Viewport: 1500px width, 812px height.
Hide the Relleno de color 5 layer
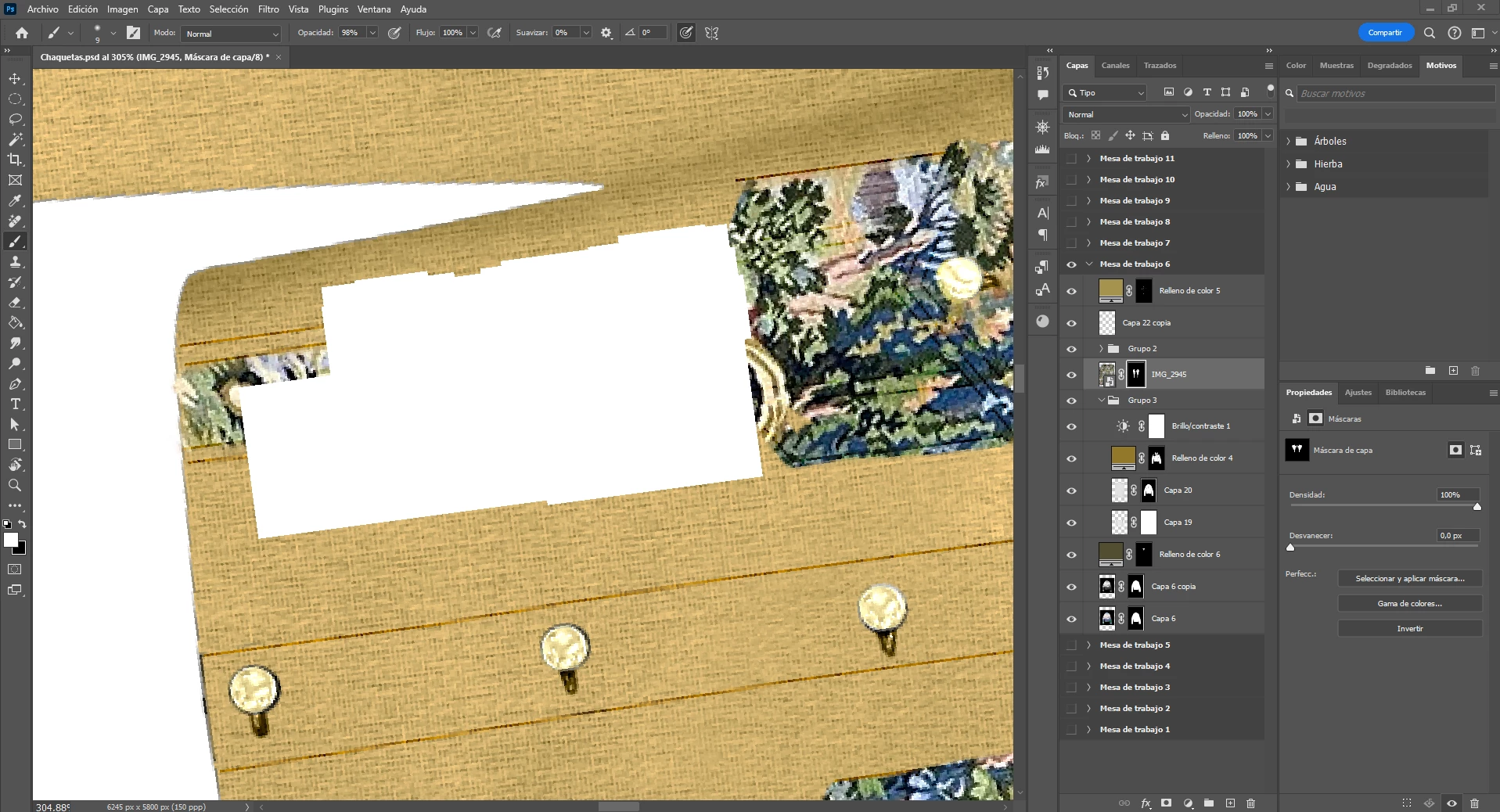(1072, 291)
